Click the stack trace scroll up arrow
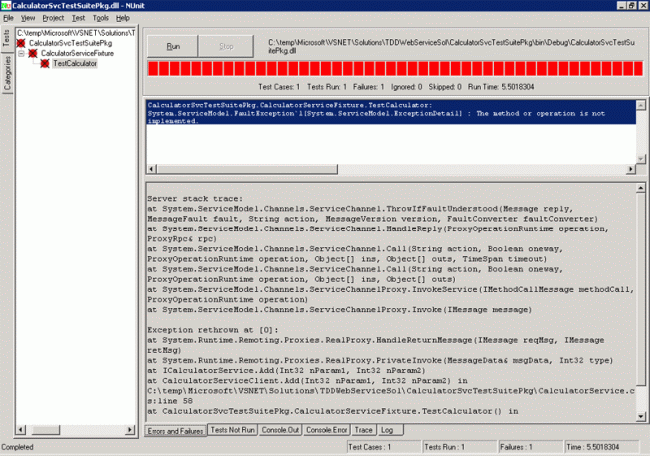Image resolution: width=650 pixels, height=456 pixels. point(641,188)
